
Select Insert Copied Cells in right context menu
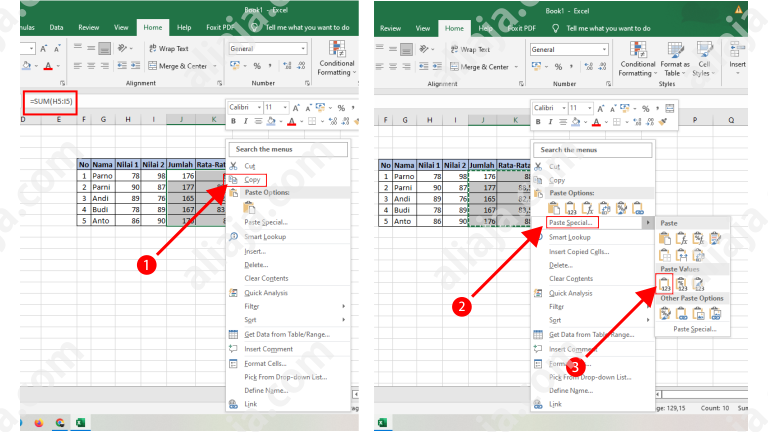coord(579,252)
